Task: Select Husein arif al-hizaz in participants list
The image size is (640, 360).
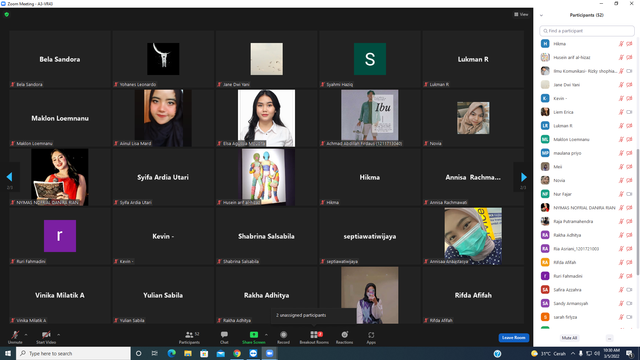Action: pos(587,58)
